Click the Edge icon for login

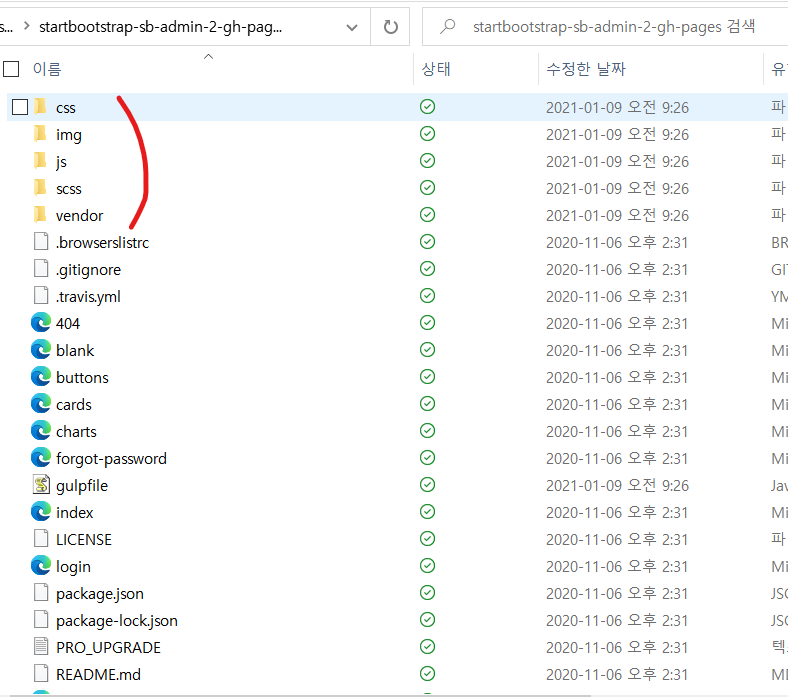point(41,566)
